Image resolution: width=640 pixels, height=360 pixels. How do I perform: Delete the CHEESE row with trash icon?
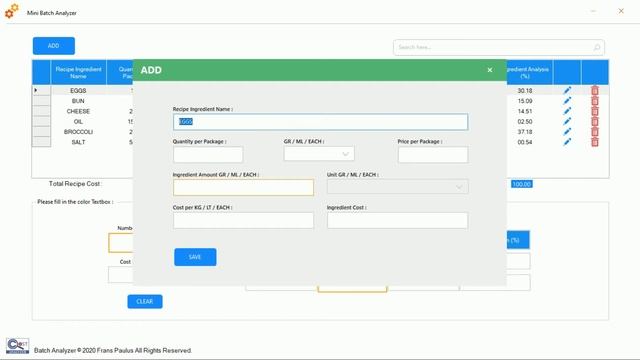(x=595, y=111)
